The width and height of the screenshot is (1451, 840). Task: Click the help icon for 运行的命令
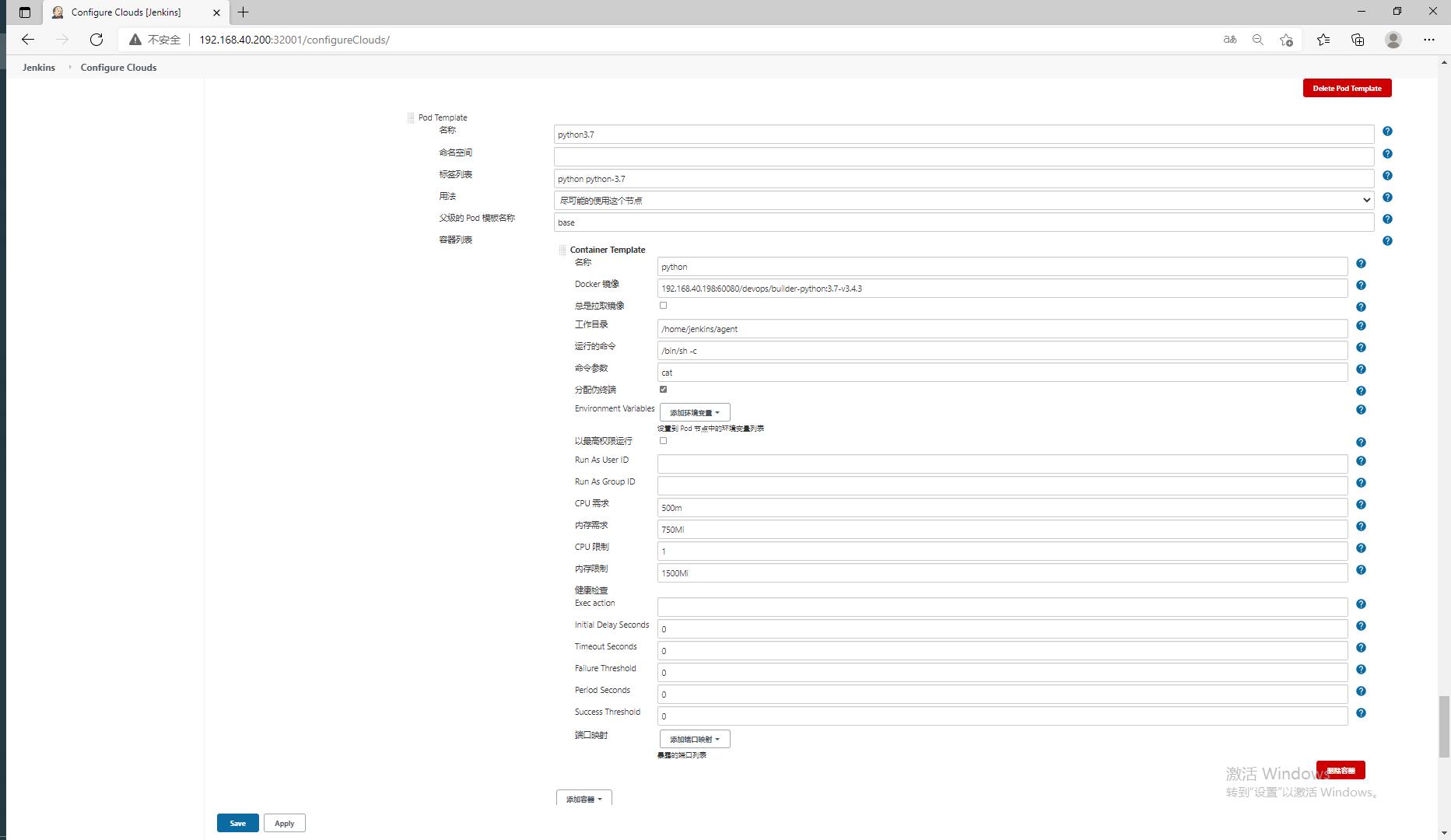click(1361, 348)
